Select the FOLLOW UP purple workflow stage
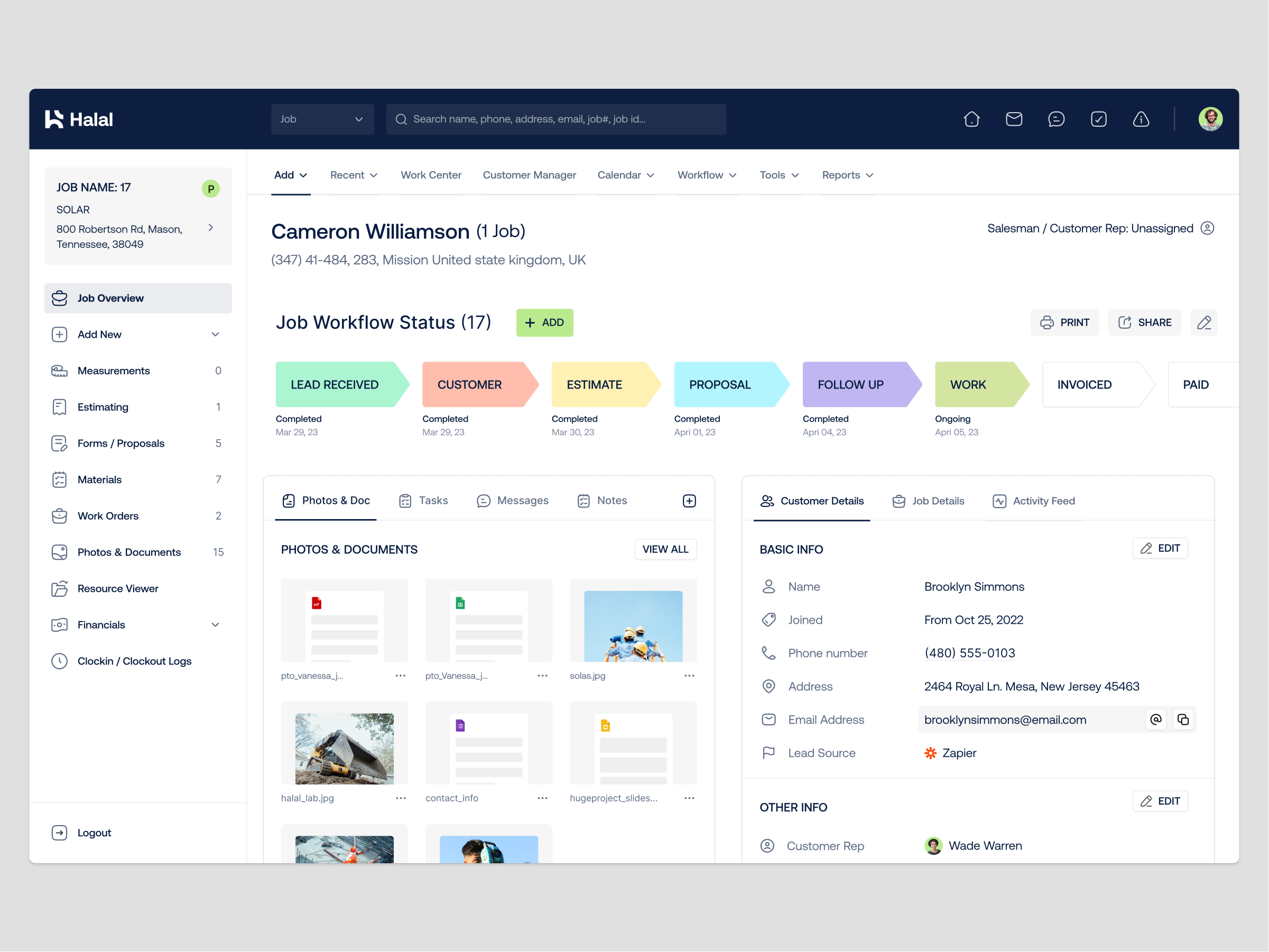 850,384
